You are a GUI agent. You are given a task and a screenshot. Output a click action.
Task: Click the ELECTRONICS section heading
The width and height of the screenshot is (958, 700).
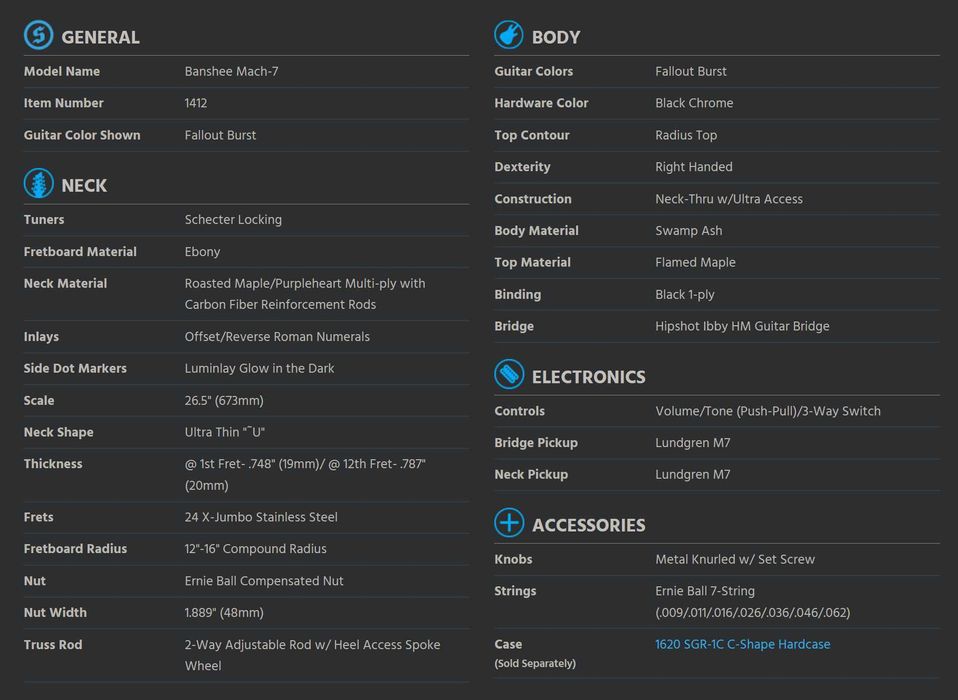pos(588,377)
